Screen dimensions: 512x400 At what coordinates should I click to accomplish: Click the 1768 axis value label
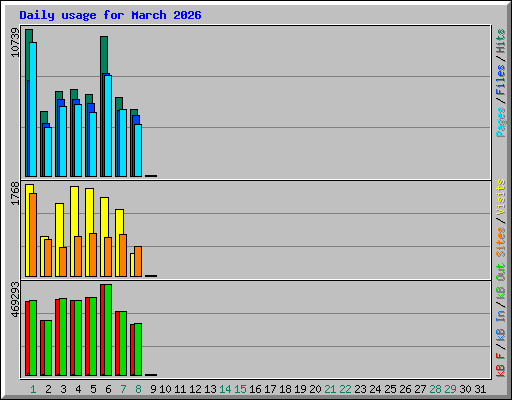pos(15,193)
